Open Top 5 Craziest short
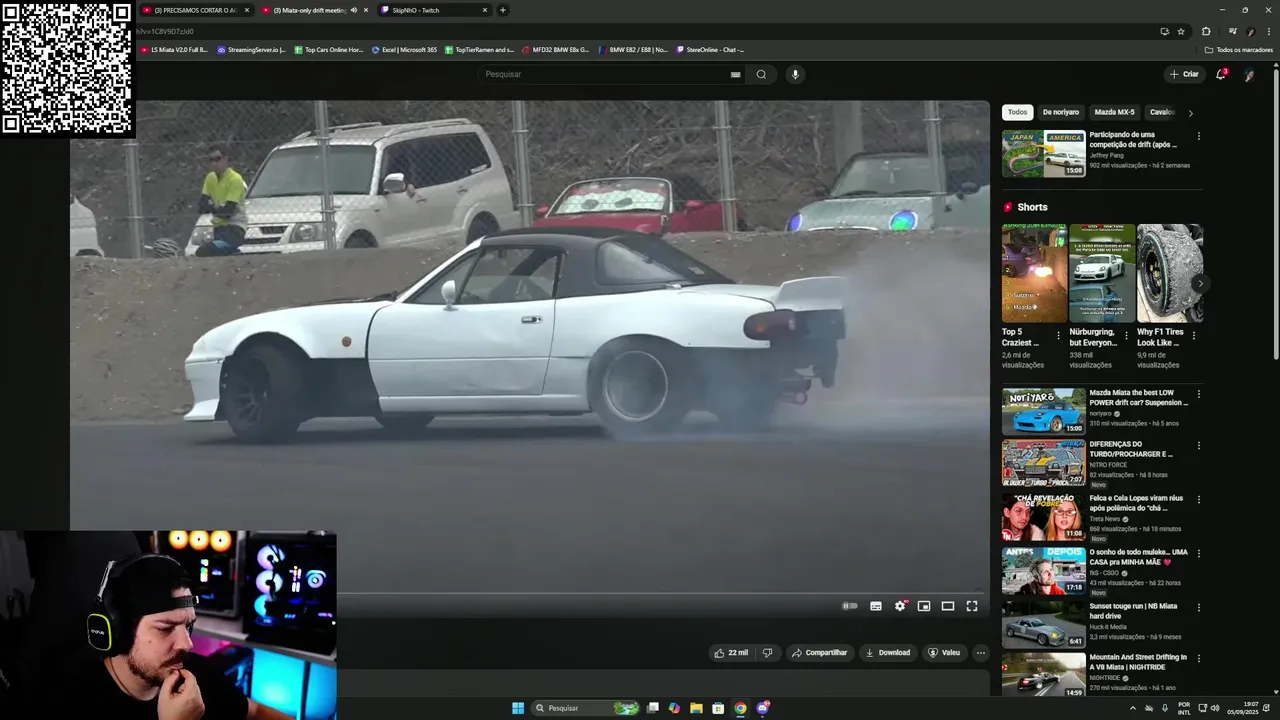This screenshot has width=1280, height=720. click(1034, 272)
